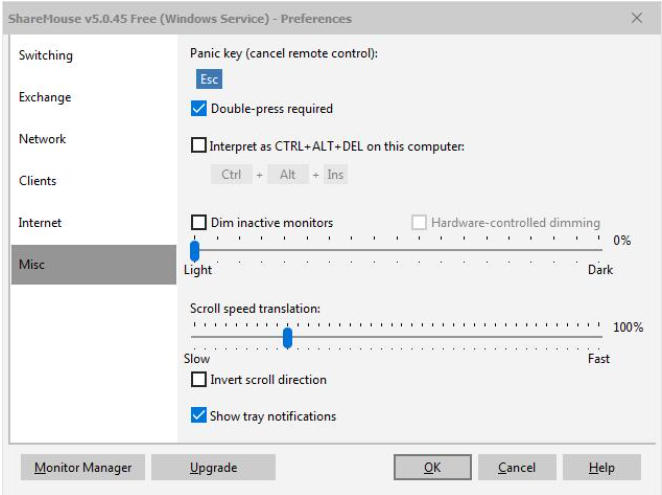This screenshot has height=495, width=662.
Task: Click the scroll speed translation slider handle
Action: click(x=287, y=338)
